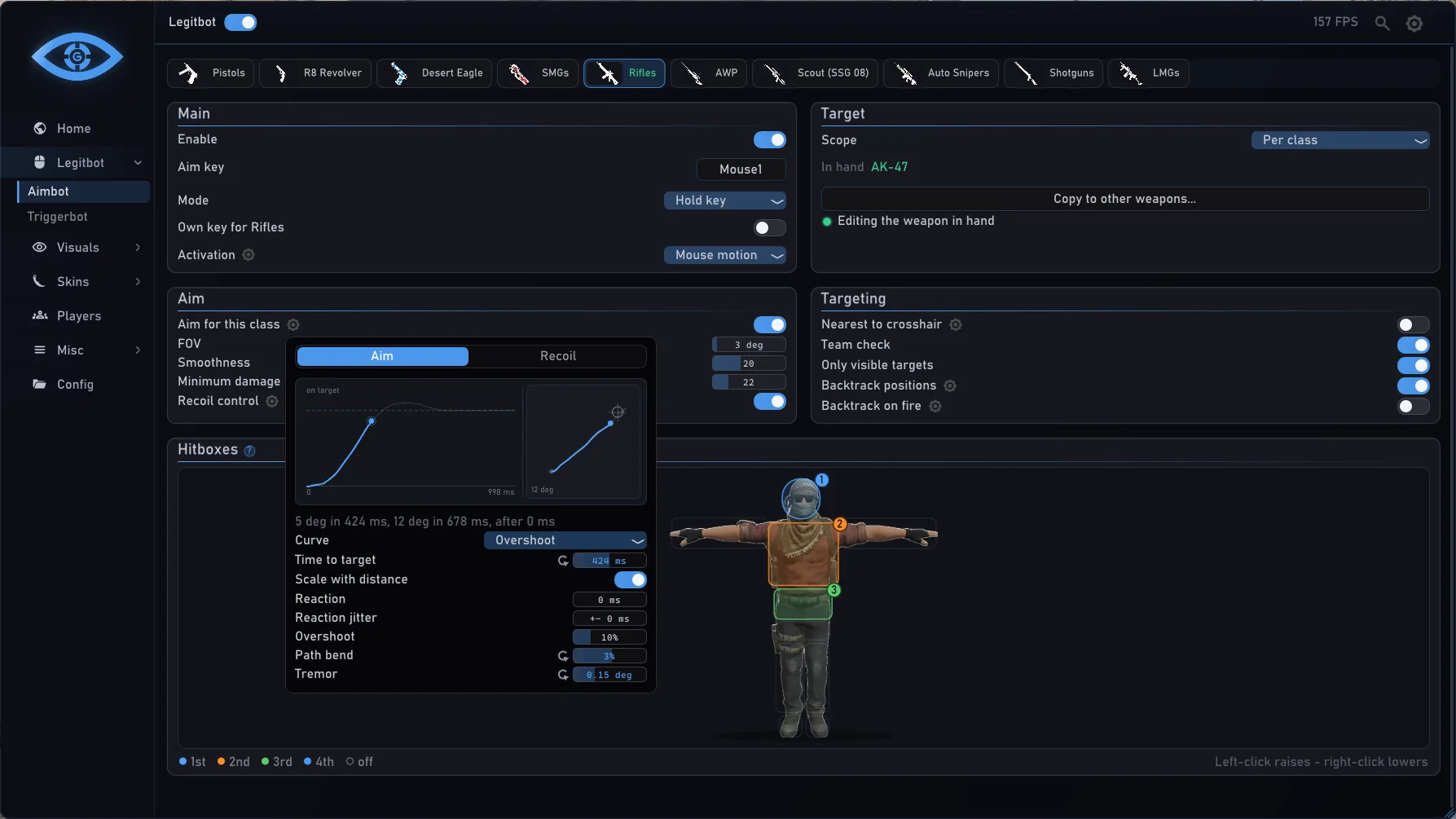The image size is (1456, 819).
Task: Open Backtrack on fire gear settings
Action: [x=935, y=406]
